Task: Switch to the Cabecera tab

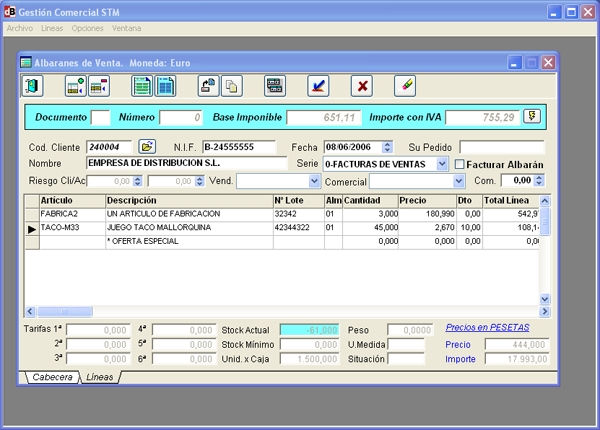Action: tap(51, 377)
